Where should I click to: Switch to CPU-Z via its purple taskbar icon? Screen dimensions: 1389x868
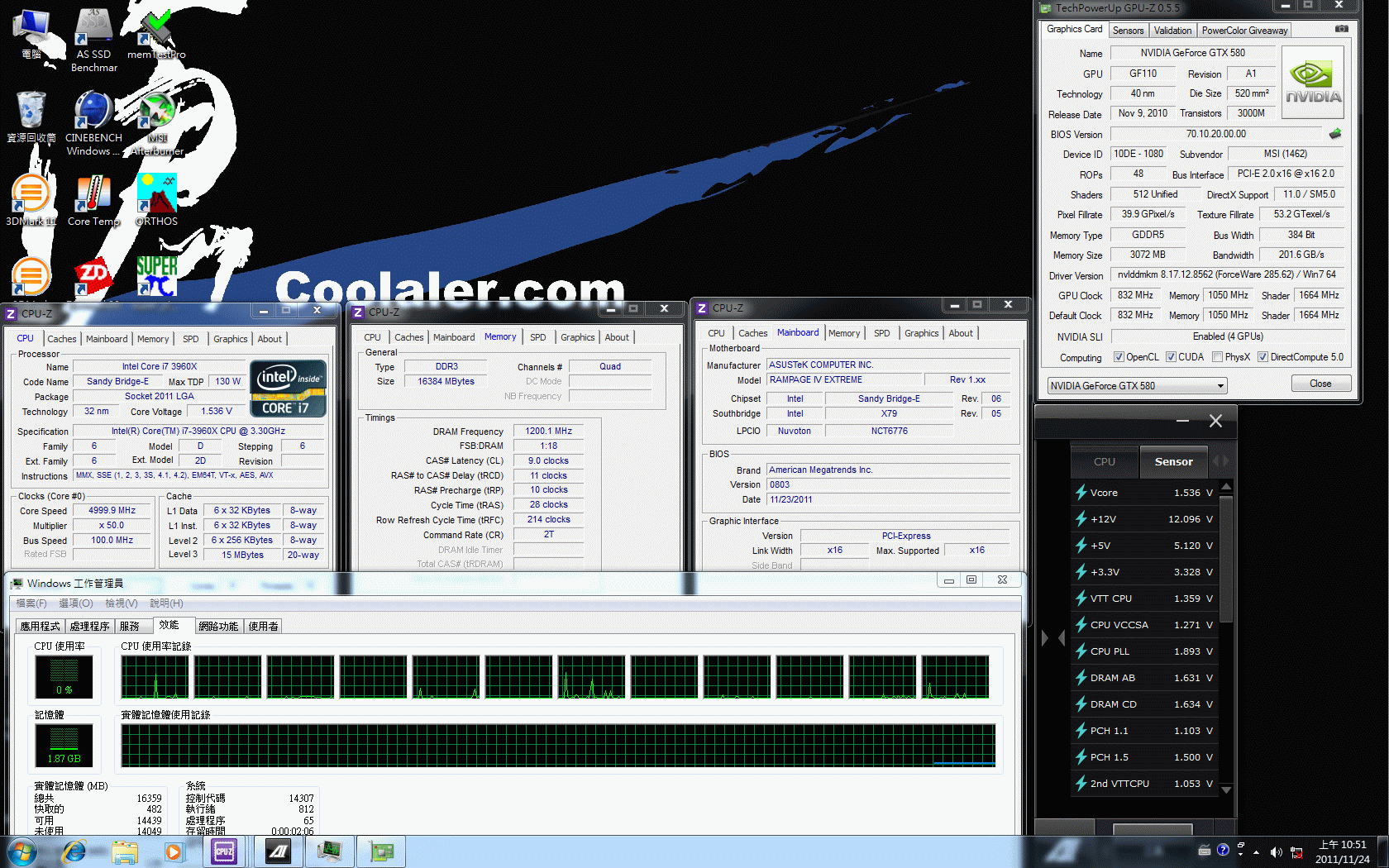tap(224, 851)
